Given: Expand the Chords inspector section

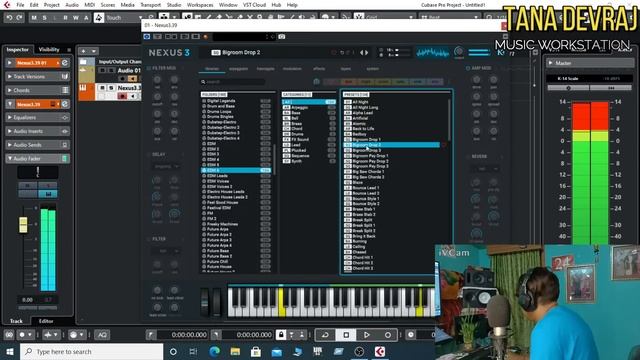Looking at the screenshot, I should point(9,90).
